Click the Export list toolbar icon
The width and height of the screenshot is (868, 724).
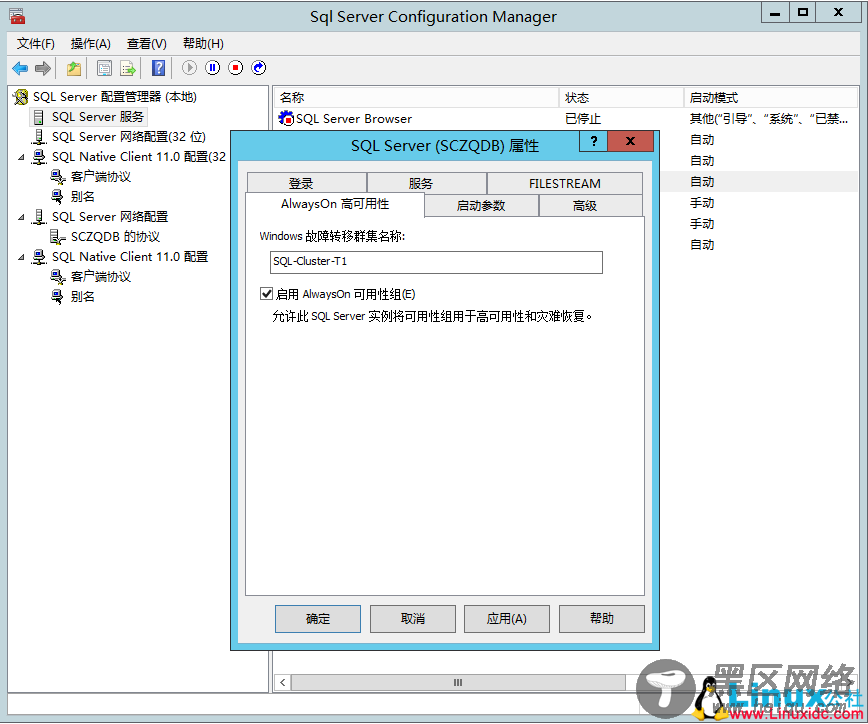pyautogui.click(x=128, y=68)
